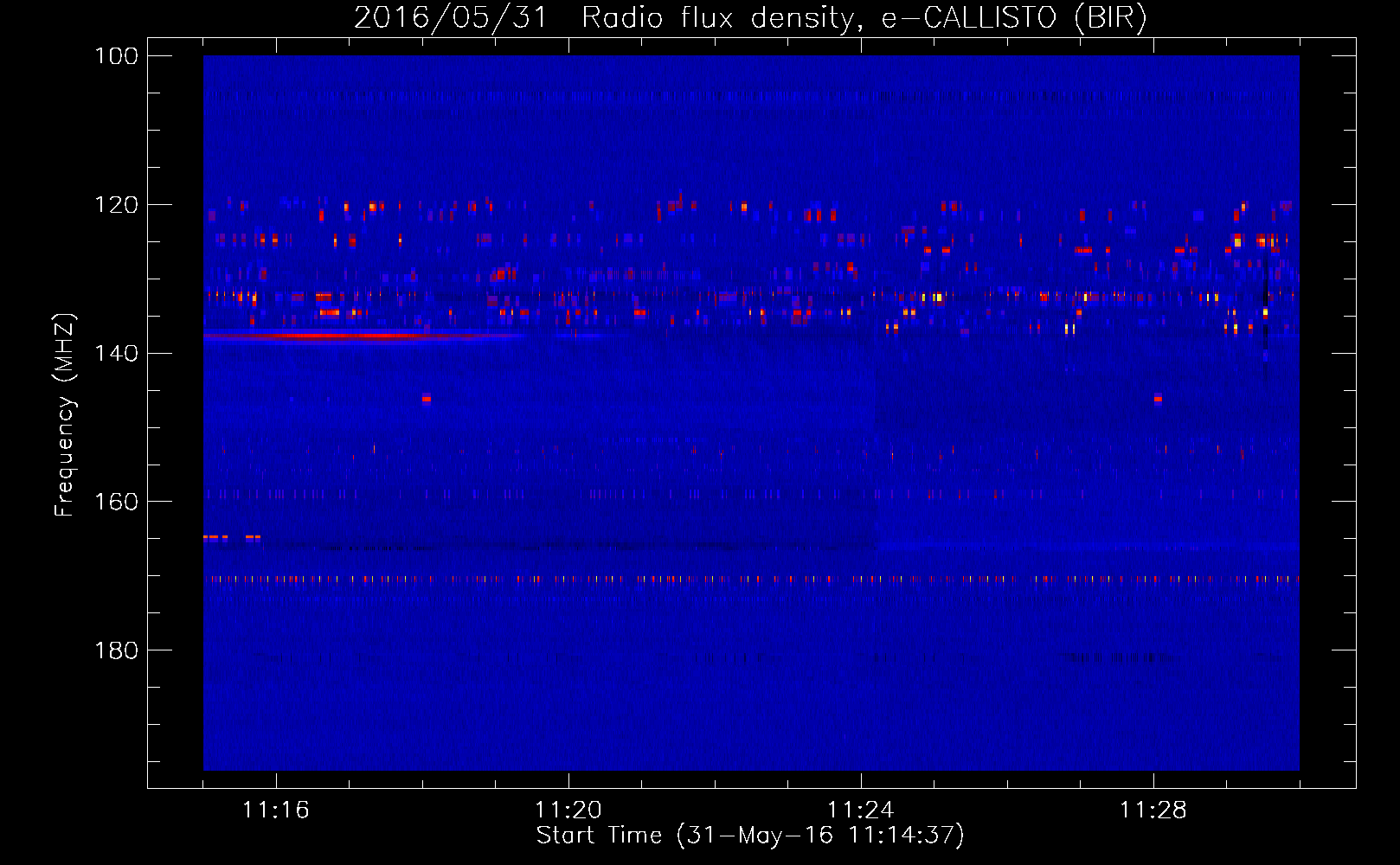The width and height of the screenshot is (1400, 865).
Task: Click the 'Start Time (31-May-16 11:14:37)' label
Action: [750, 836]
